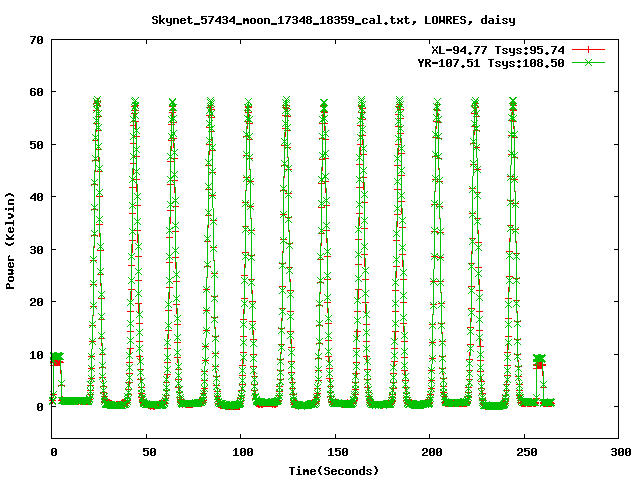Screen dimensions: 640x480
Task: Click the top of the last tall peak
Action: click(513, 102)
